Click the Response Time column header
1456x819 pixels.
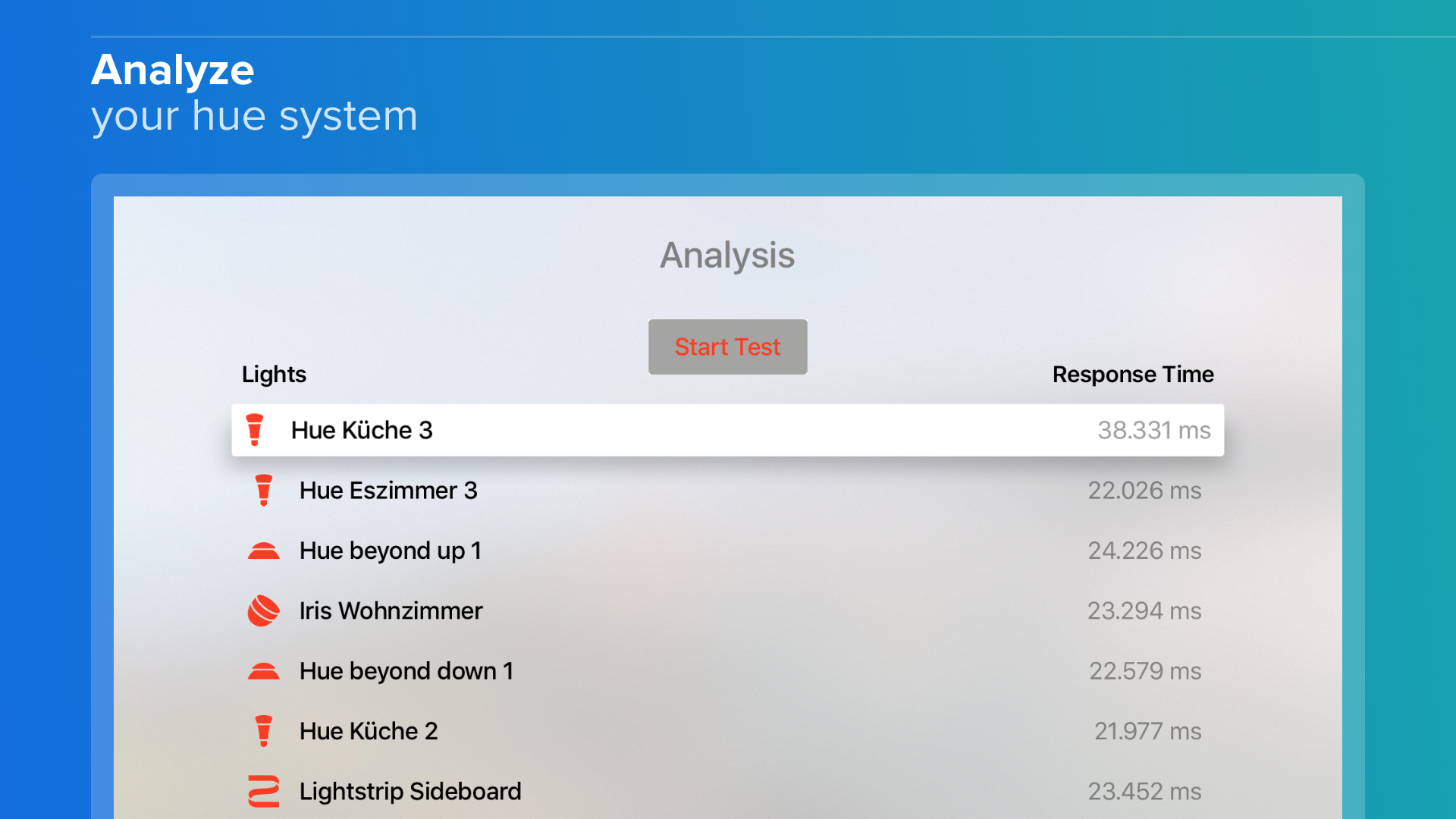click(1133, 375)
